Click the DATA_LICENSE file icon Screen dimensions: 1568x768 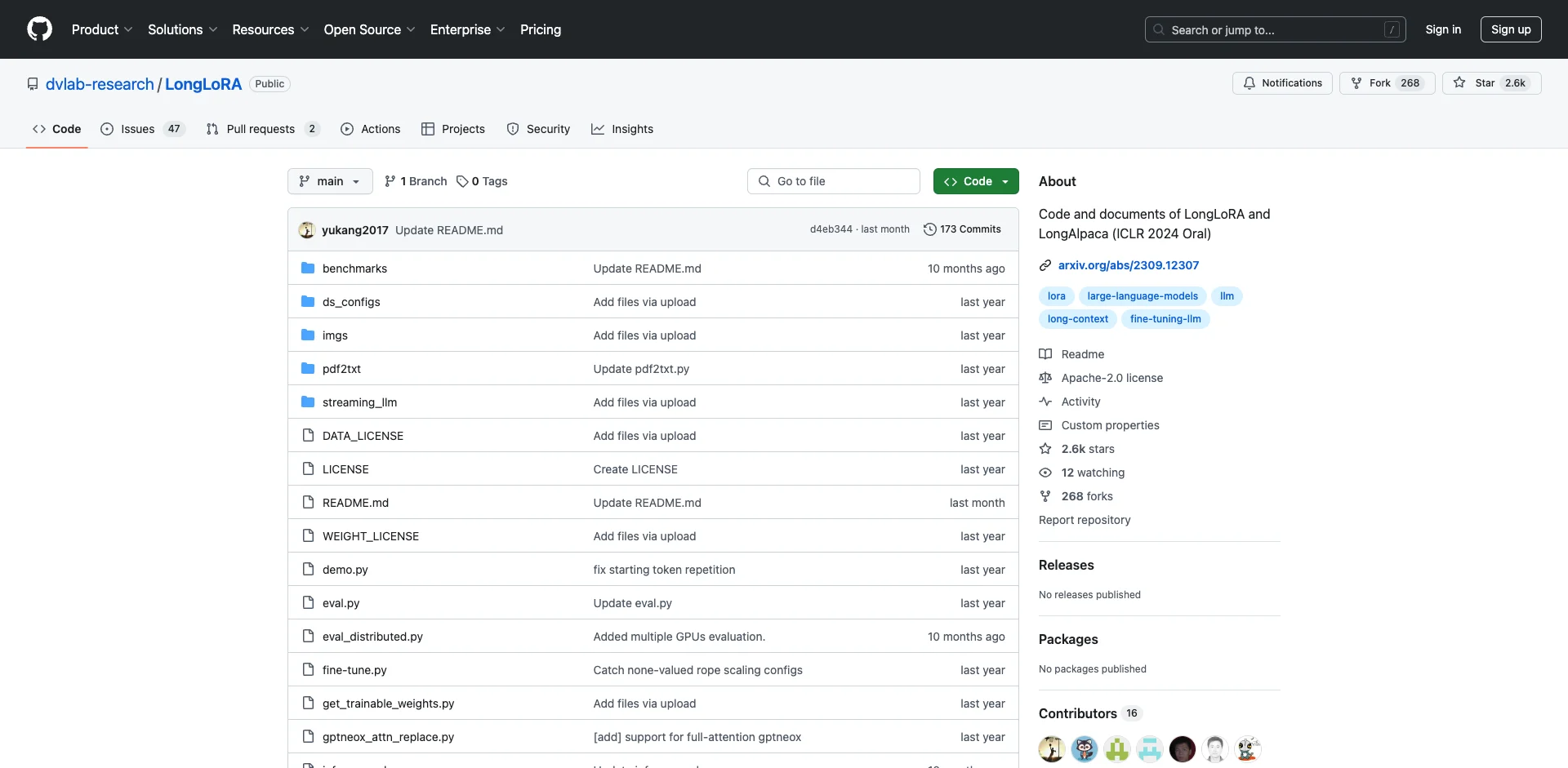308,435
